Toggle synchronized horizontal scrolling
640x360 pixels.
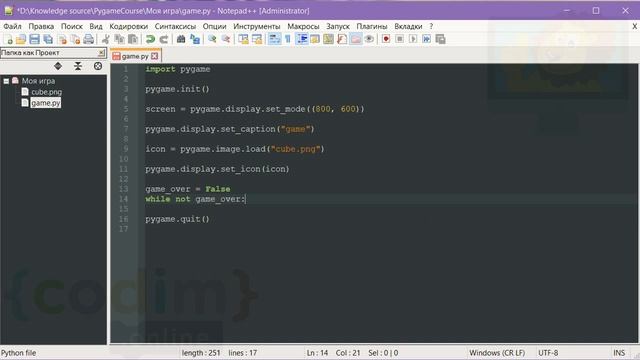click(x=257, y=39)
